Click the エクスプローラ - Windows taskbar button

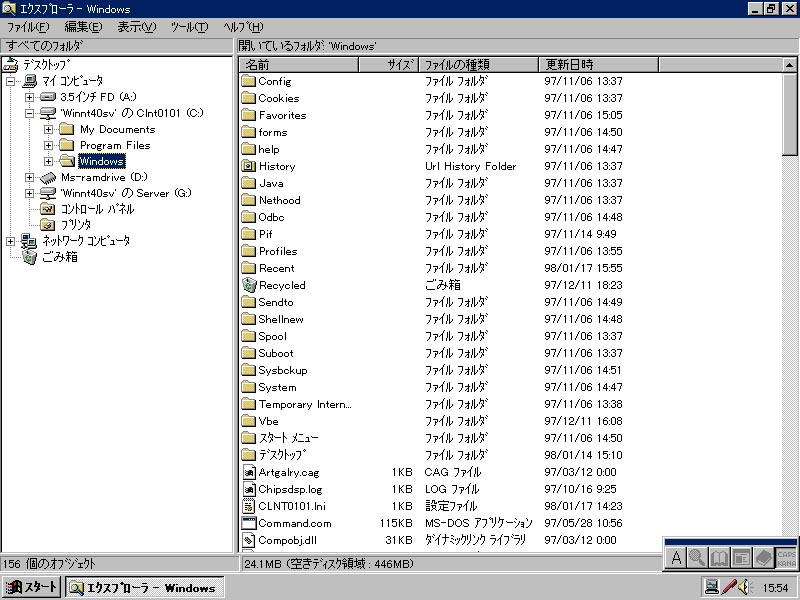(145, 587)
